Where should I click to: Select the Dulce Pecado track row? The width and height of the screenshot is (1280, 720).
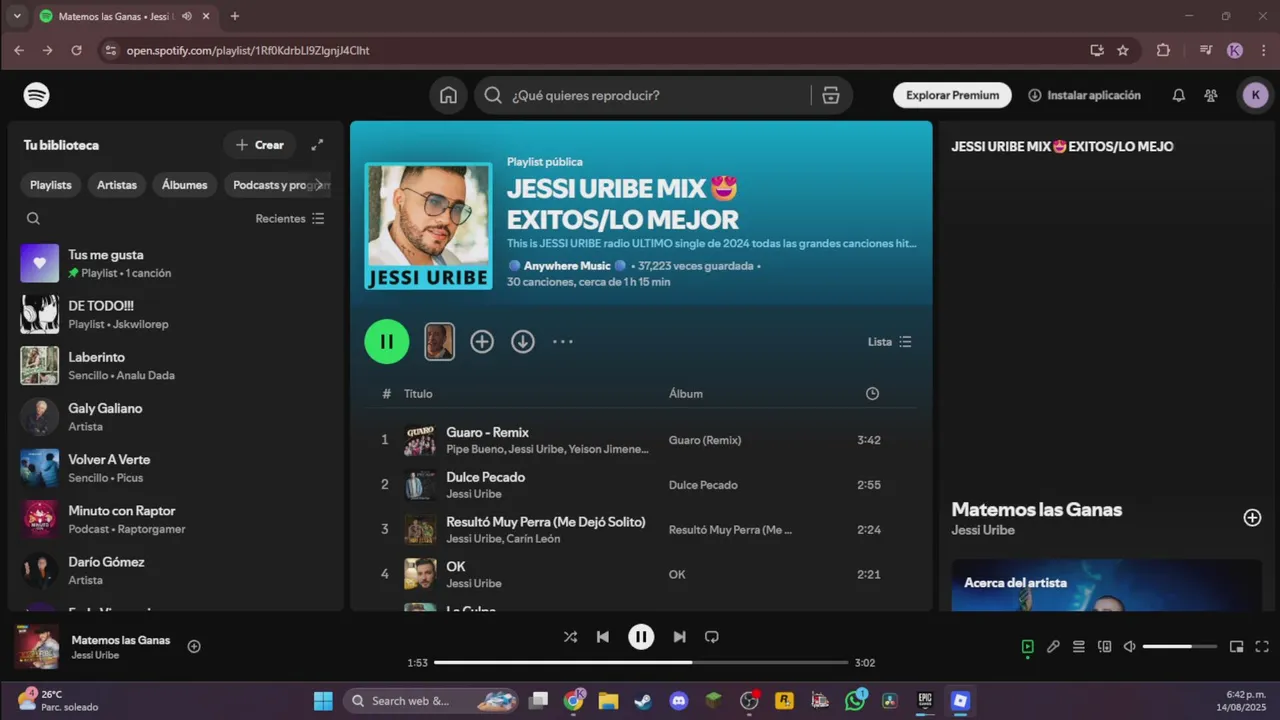pos(641,485)
